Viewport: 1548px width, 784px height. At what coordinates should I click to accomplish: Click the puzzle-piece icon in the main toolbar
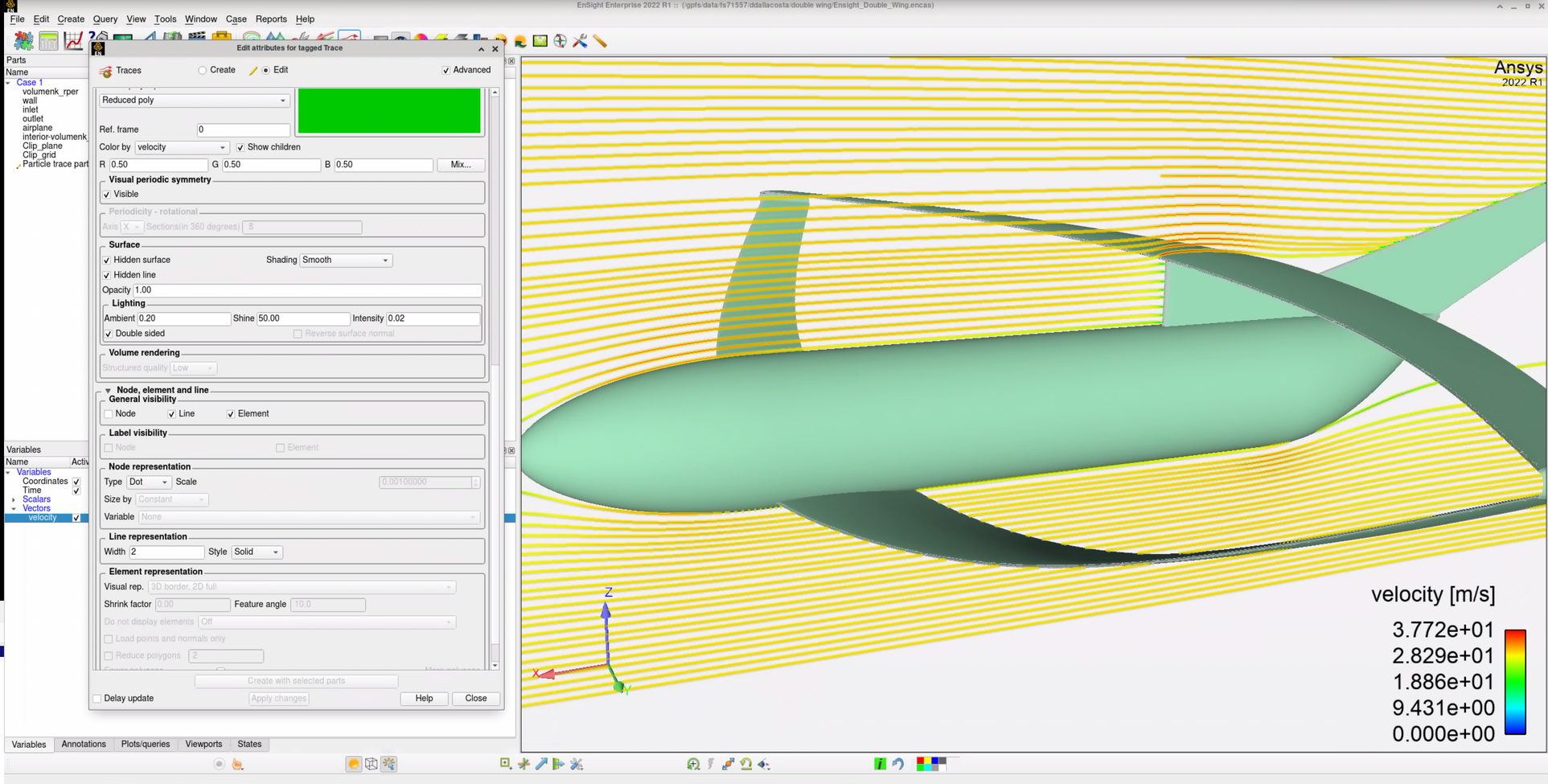[x=23, y=40]
